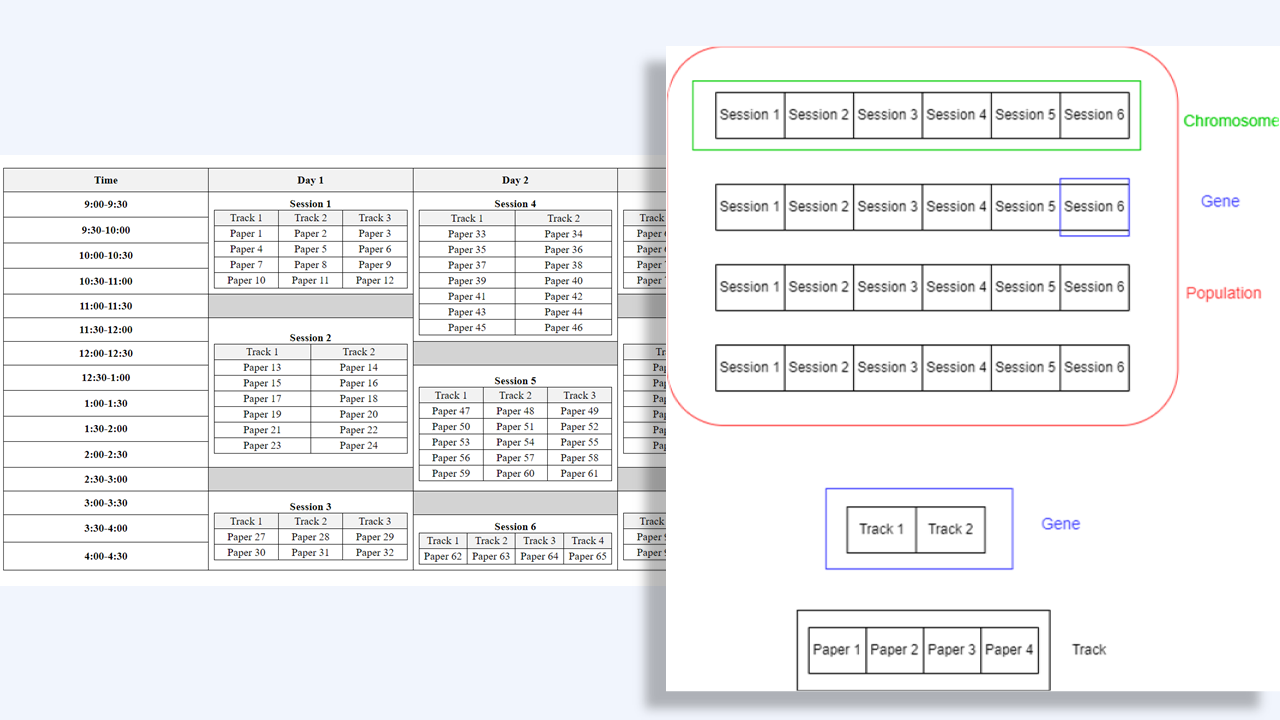
Task: Select the Paper 47 cell
Action: (451, 411)
